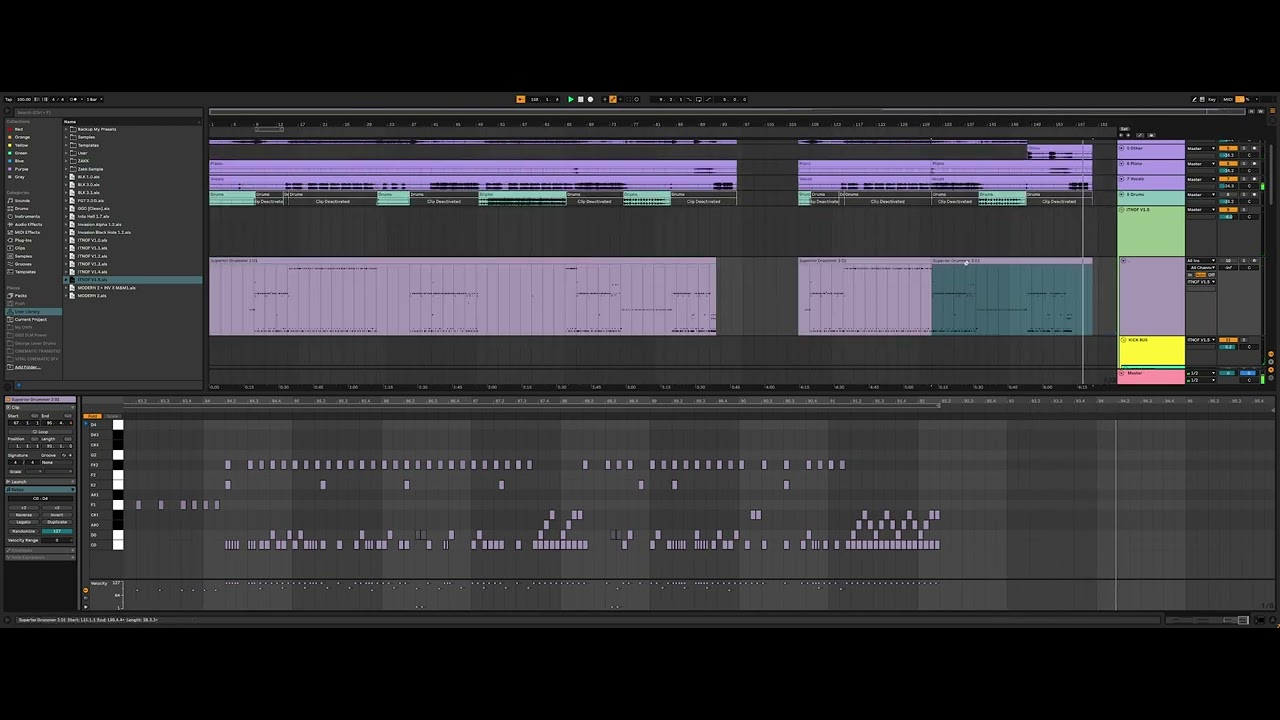Click the tempo field showing 100.00
Viewport: 1280px width, 720px height.
click(24, 99)
